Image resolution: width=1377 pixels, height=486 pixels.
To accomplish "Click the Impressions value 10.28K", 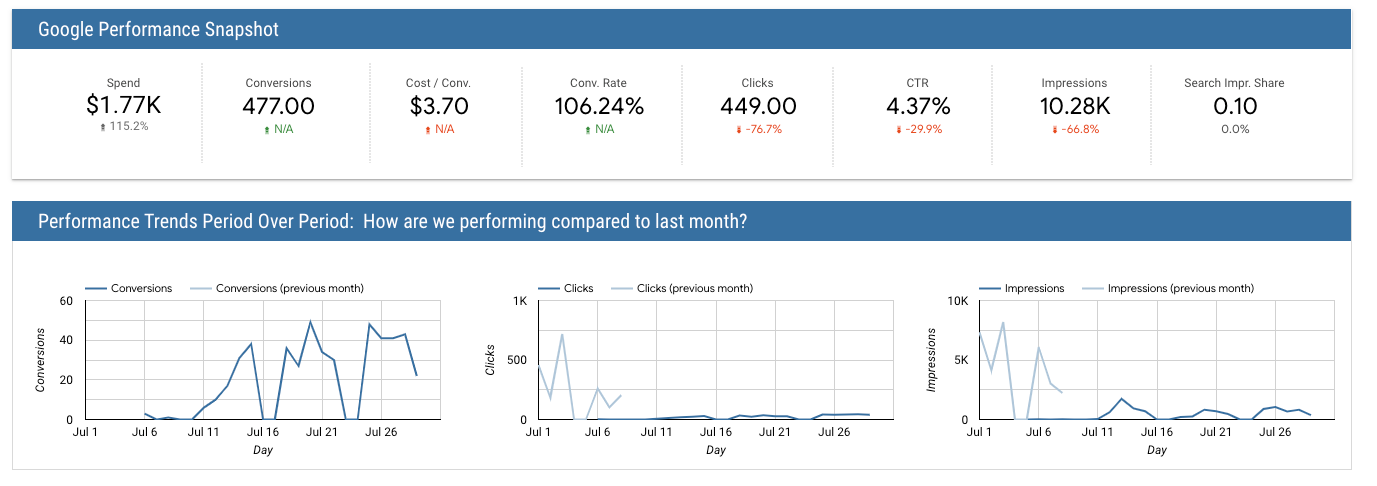I will (1075, 105).
